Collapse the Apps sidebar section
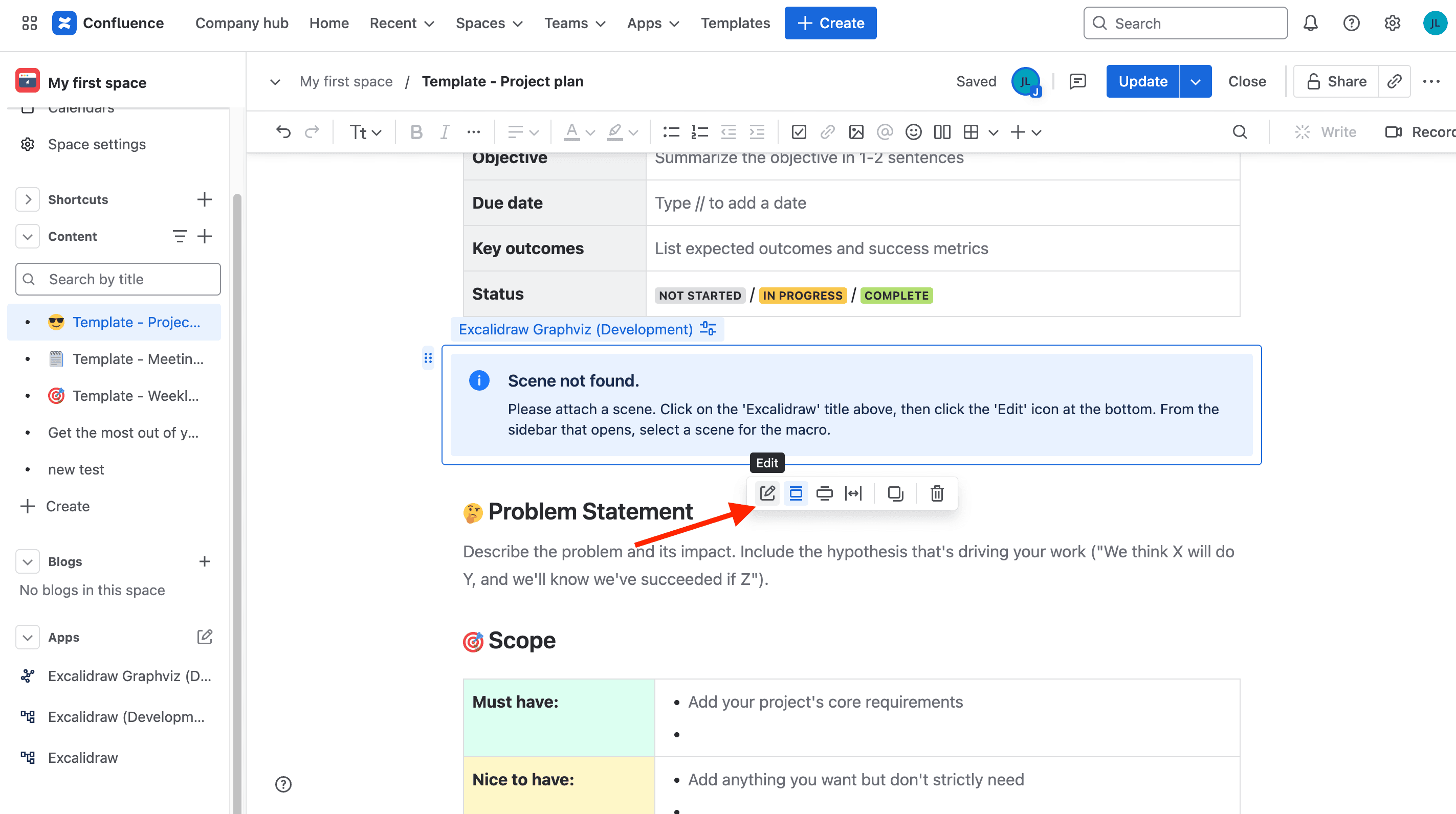Image resolution: width=1456 pixels, height=814 pixels. (28, 637)
